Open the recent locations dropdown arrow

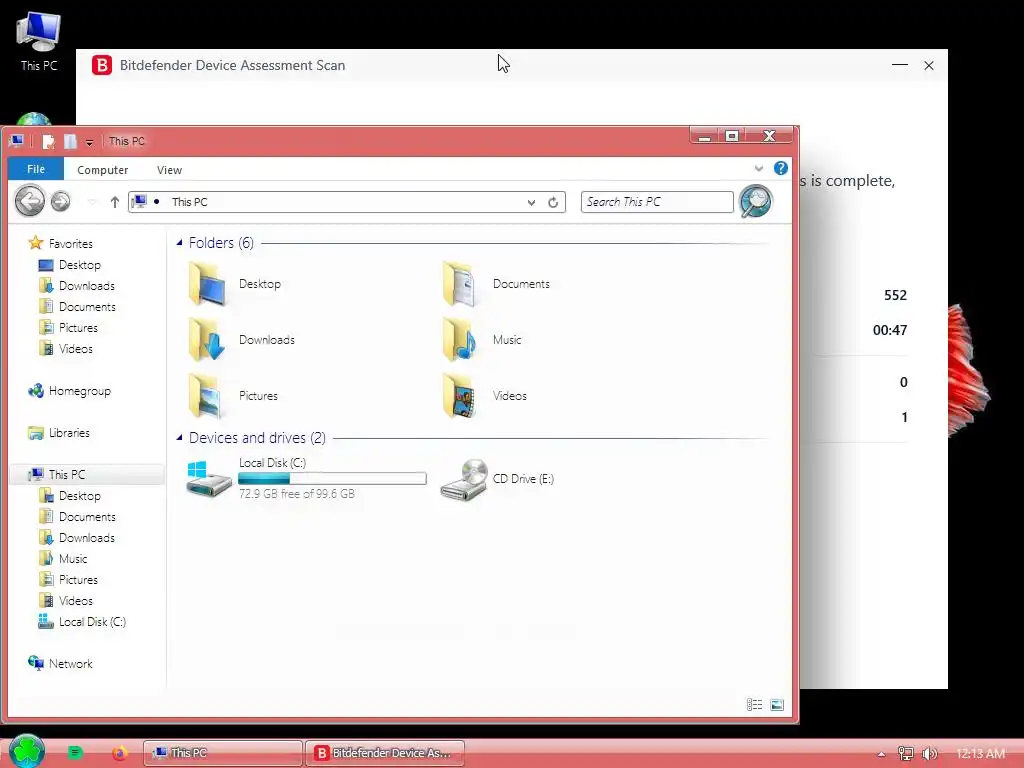point(92,202)
